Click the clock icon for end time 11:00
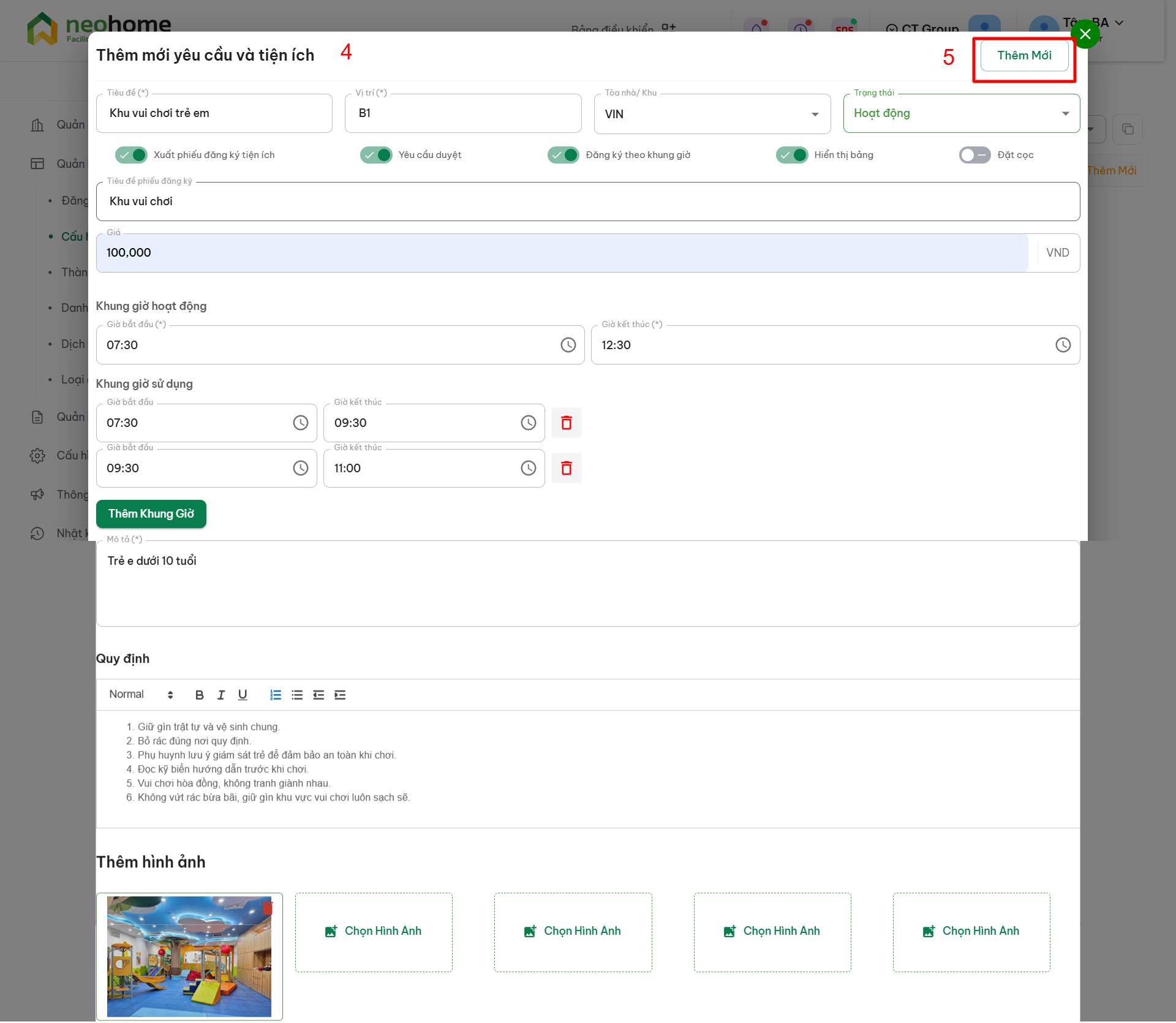 tap(528, 468)
